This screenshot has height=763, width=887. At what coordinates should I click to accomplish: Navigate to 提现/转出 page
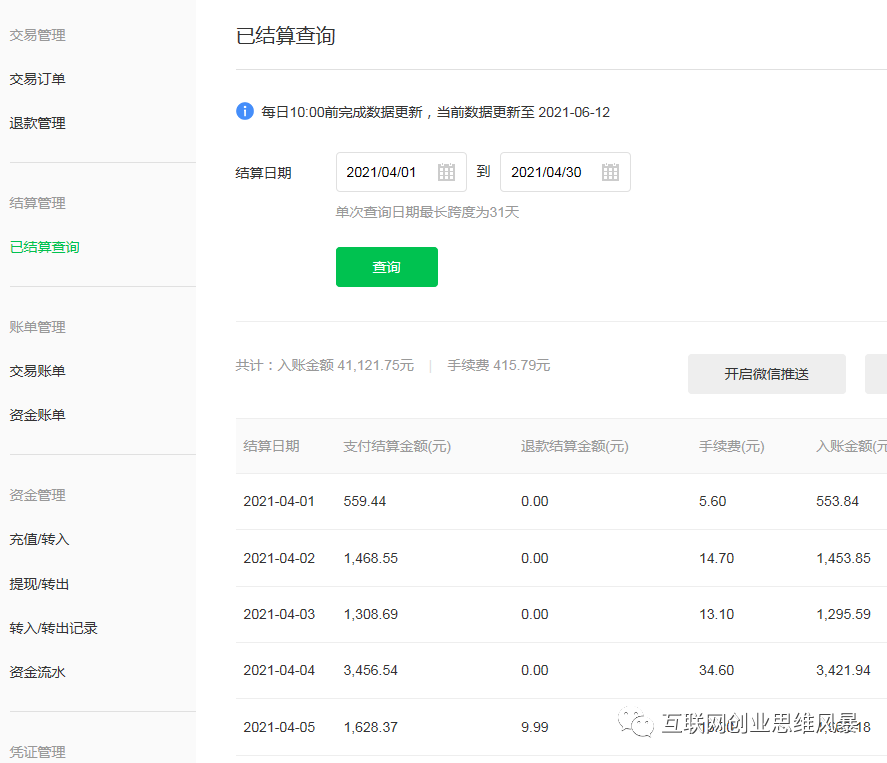pos(40,584)
